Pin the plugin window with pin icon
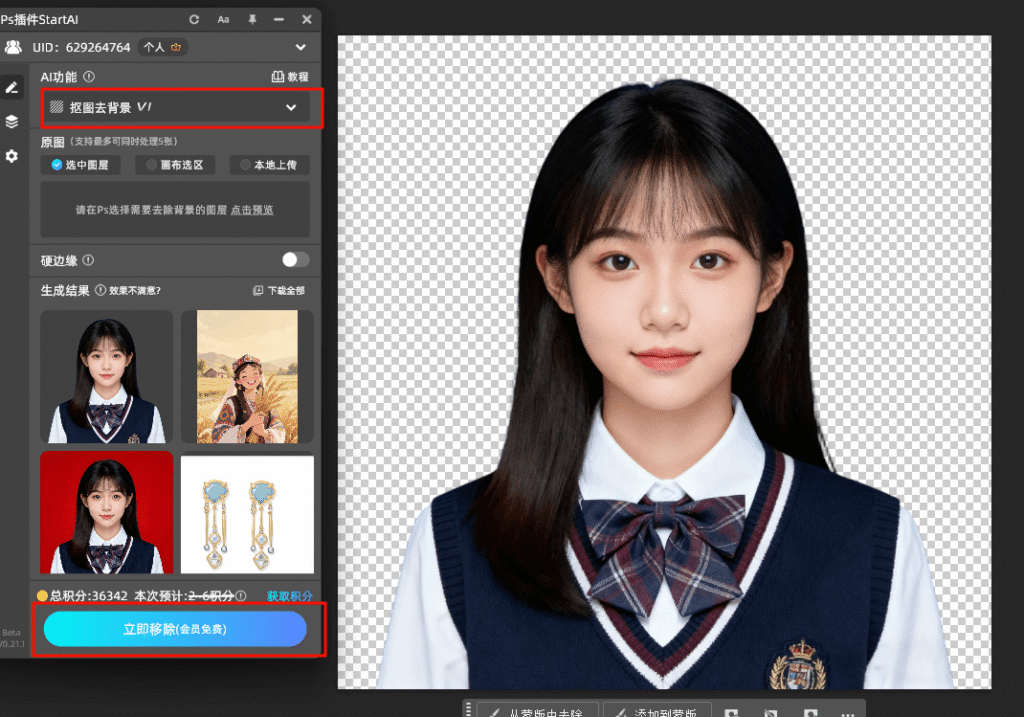 (252, 18)
